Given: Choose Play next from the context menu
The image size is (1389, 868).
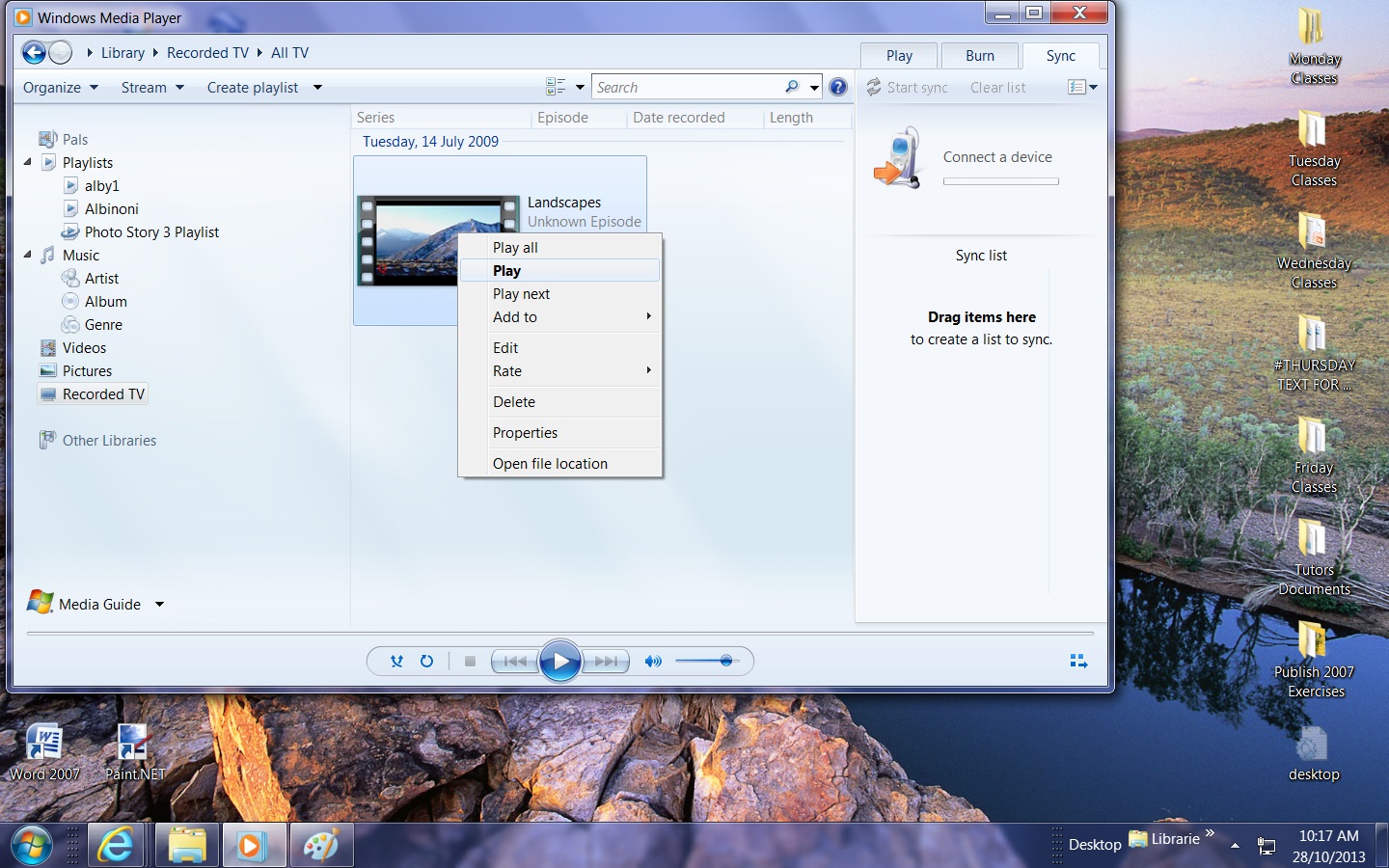Looking at the screenshot, I should [560, 293].
